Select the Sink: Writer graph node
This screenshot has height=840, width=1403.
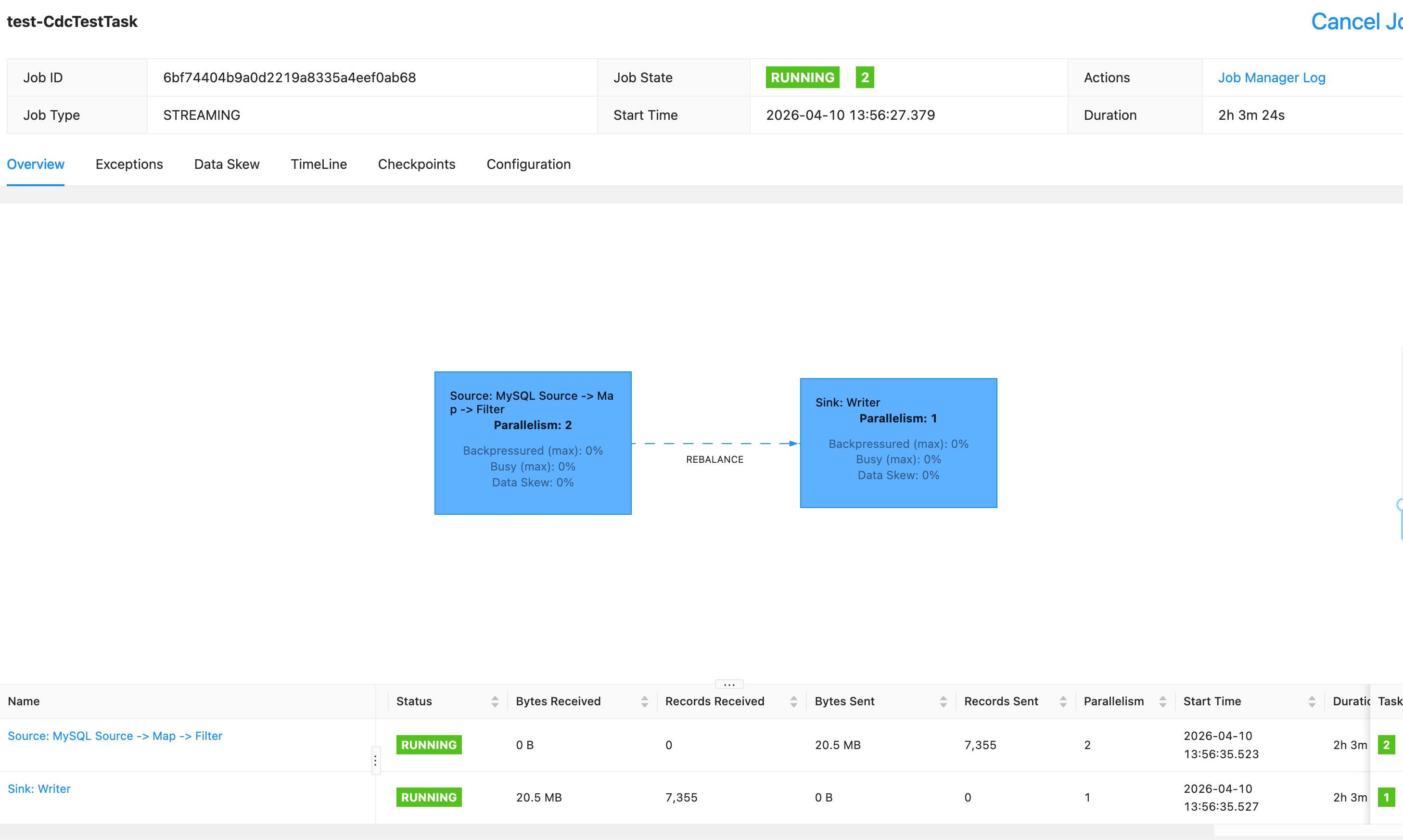898,443
